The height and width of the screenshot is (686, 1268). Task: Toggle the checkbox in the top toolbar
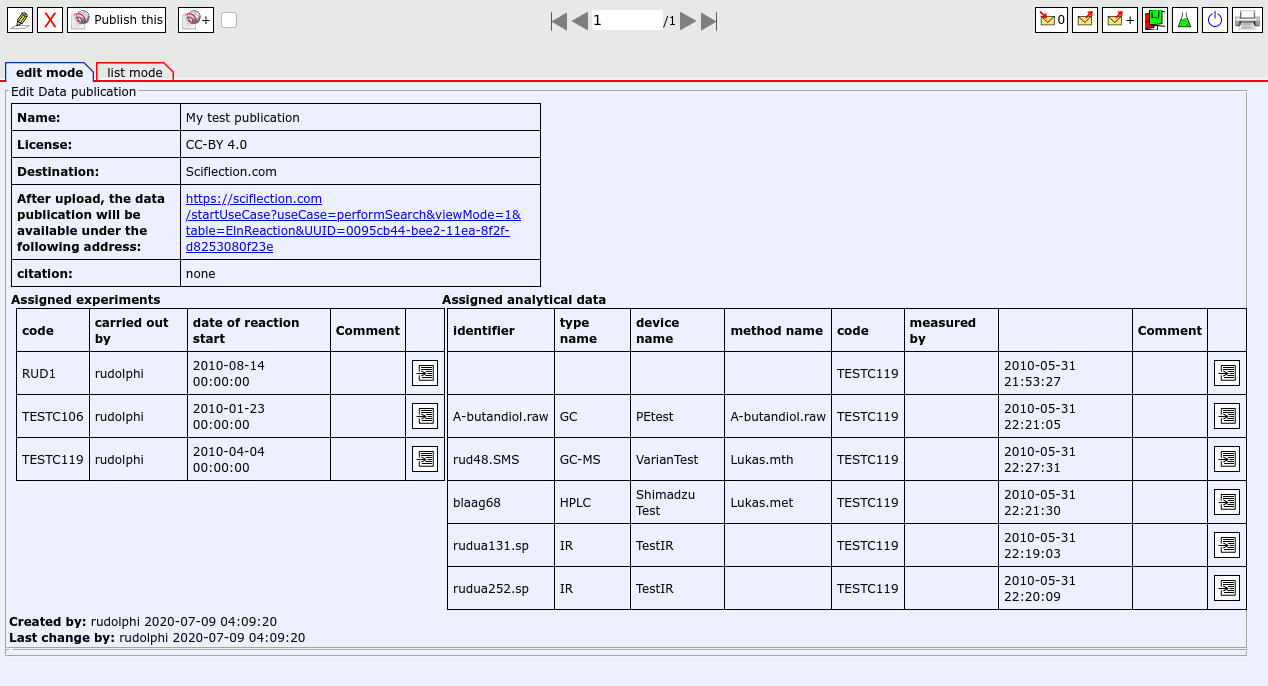tap(229, 20)
